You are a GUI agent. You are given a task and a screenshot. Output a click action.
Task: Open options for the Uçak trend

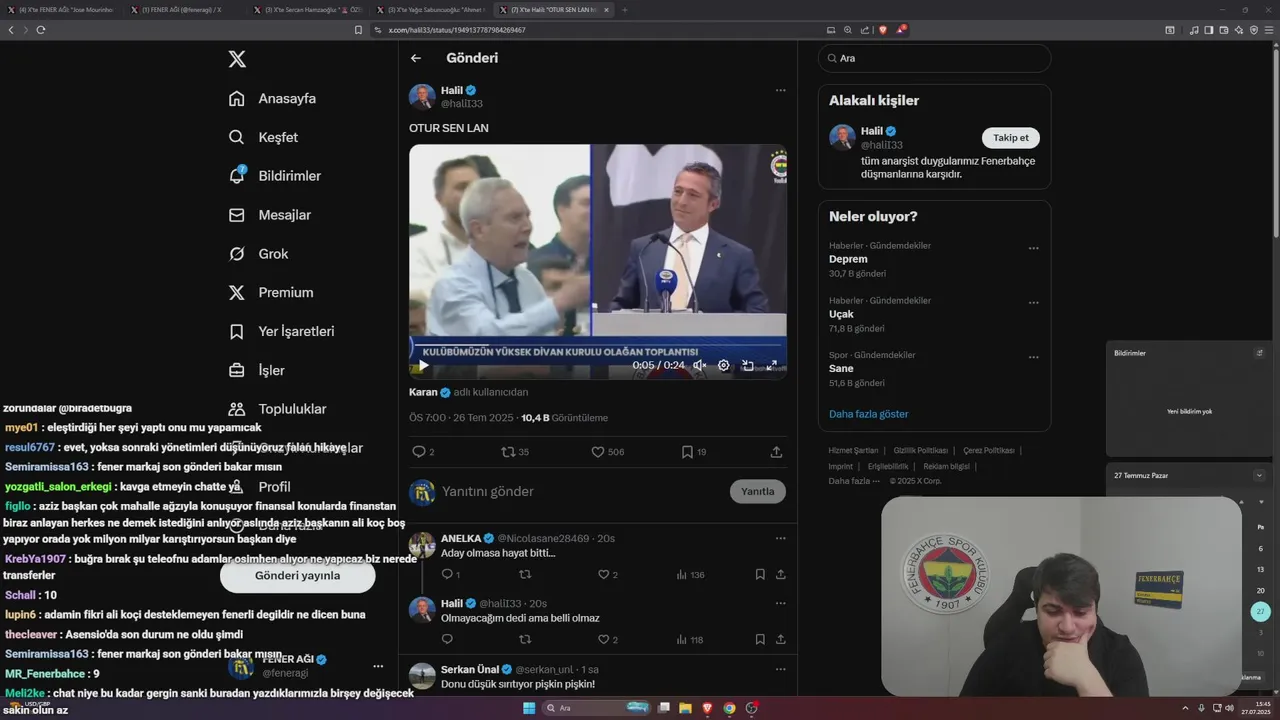1033,303
